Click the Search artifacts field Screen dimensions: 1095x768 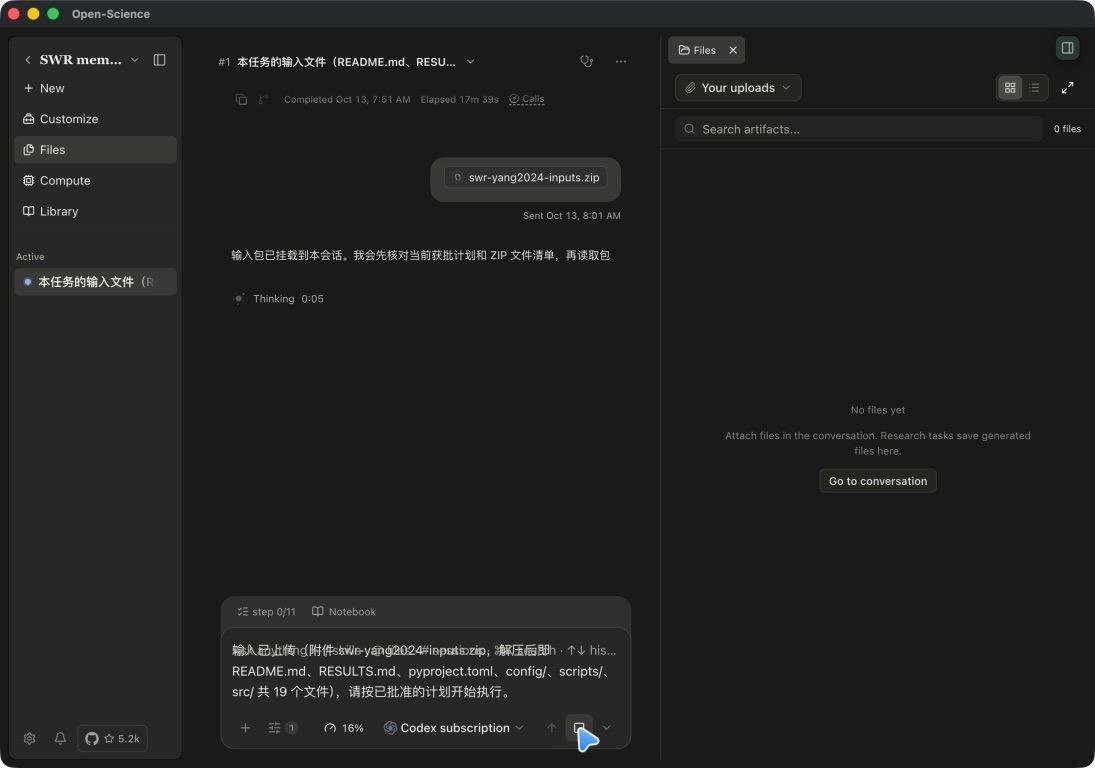[x=858, y=129]
